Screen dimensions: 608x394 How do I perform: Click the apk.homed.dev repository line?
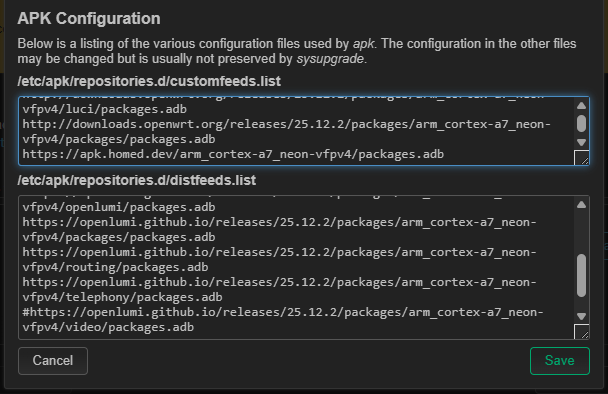tap(233, 154)
